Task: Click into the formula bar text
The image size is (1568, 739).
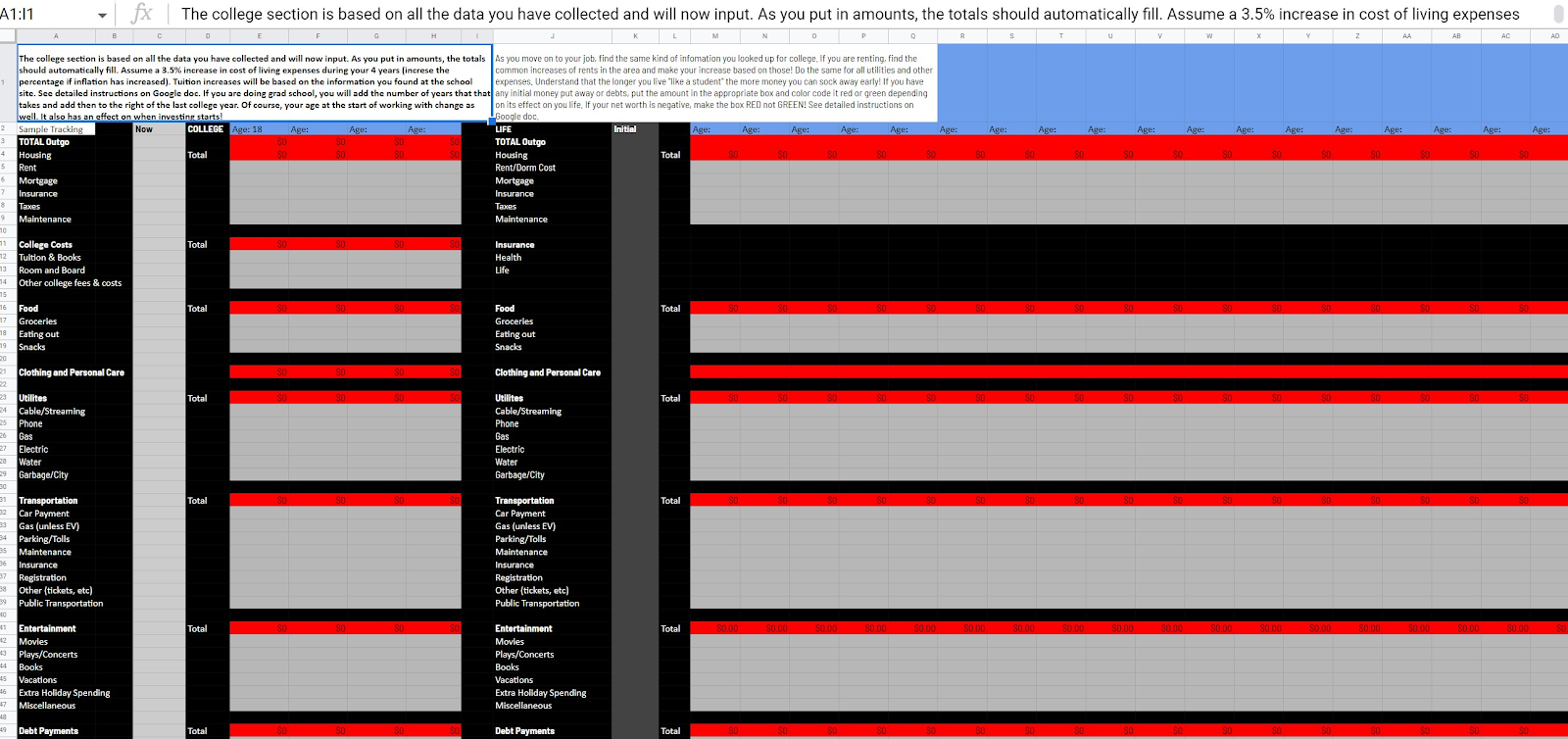Action: click(x=850, y=14)
